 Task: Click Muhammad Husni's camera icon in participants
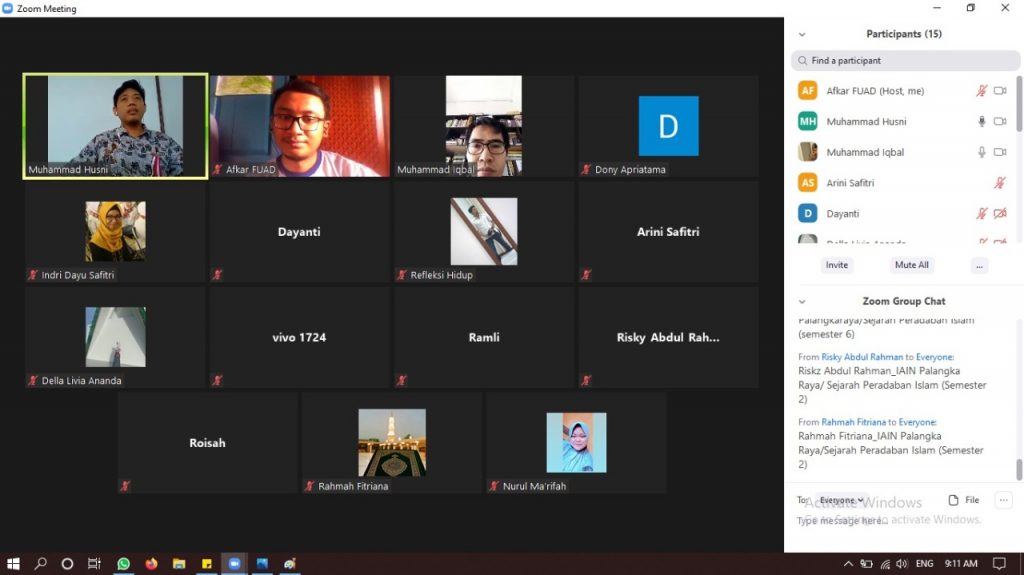(x=1000, y=122)
